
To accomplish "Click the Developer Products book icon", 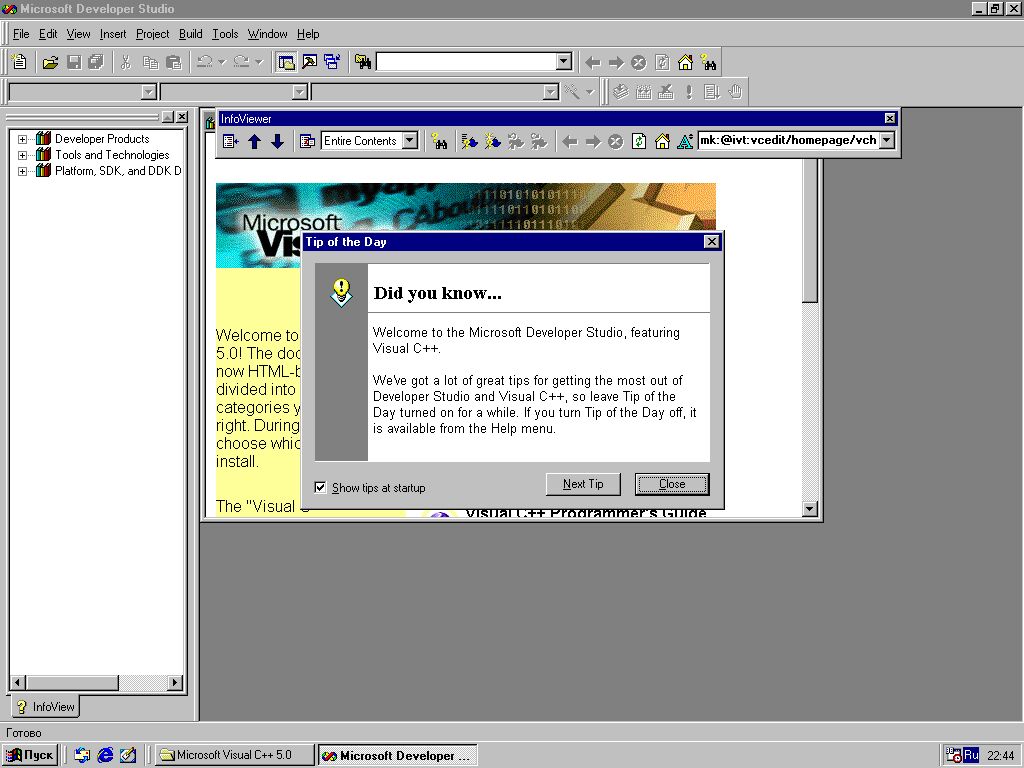I will [43, 138].
